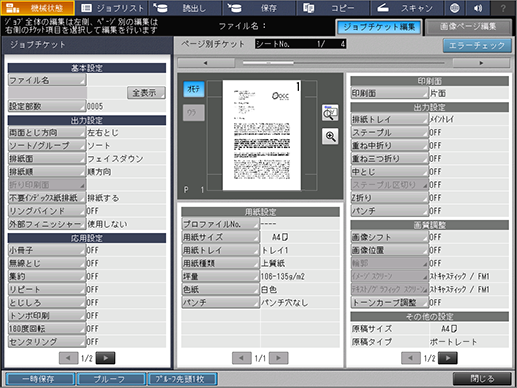Image resolution: width=517 pixels, height=388 pixels.
Task: Open the 印刷面 print side setting
Action: (390, 93)
